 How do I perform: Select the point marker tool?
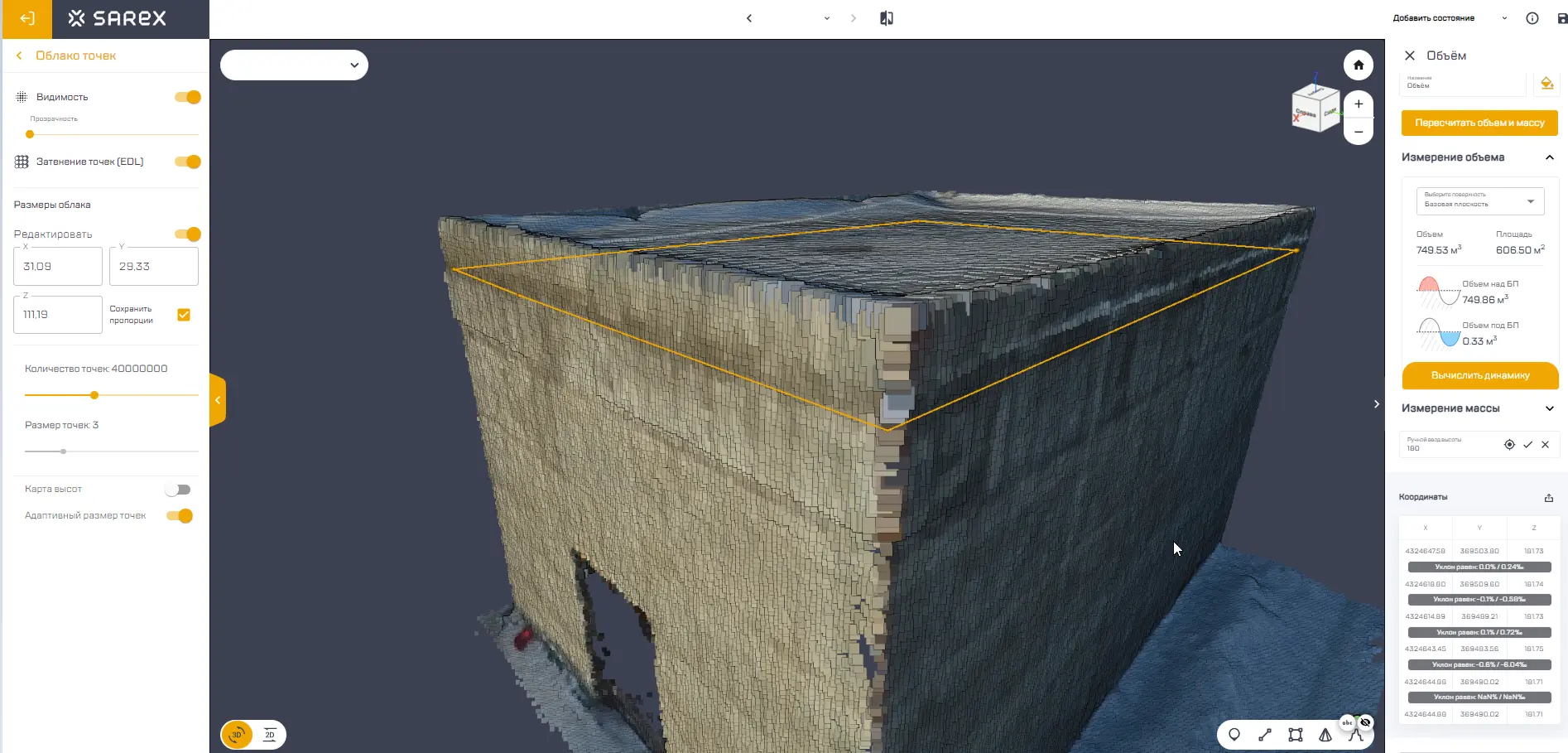(x=1234, y=735)
